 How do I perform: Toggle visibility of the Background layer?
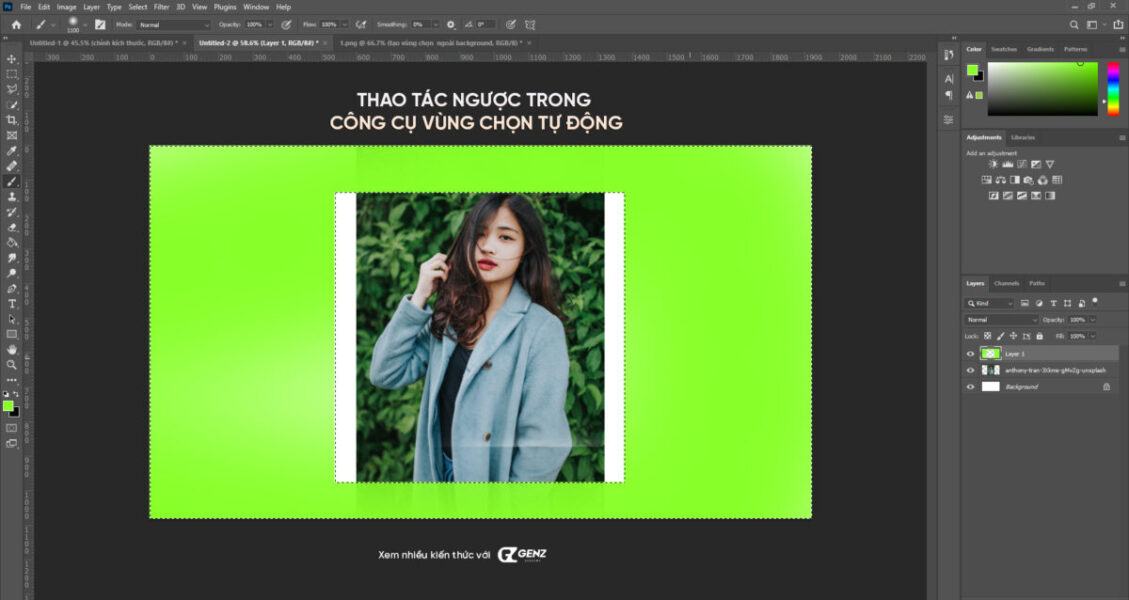point(970,386)
